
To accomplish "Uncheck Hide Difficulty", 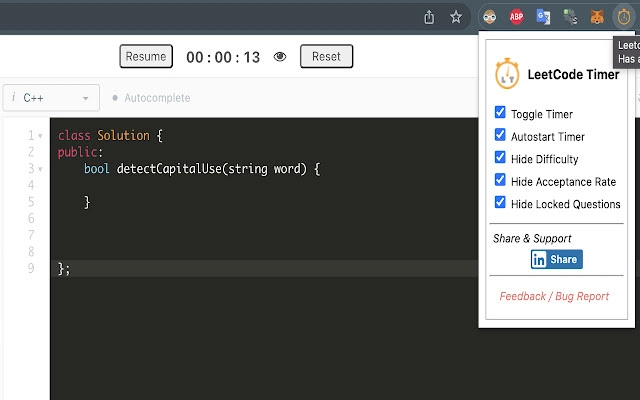I will coord(501,158).
